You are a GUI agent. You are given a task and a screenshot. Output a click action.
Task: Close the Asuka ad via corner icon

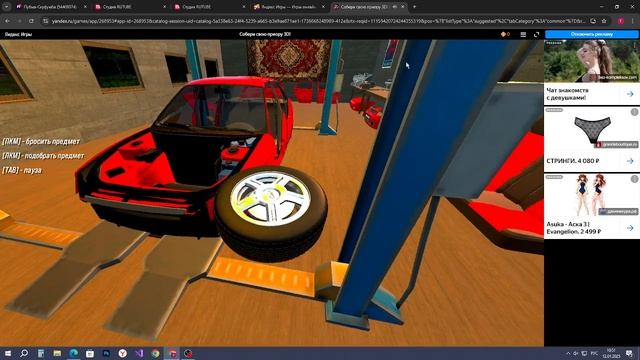tap(634, 179)
